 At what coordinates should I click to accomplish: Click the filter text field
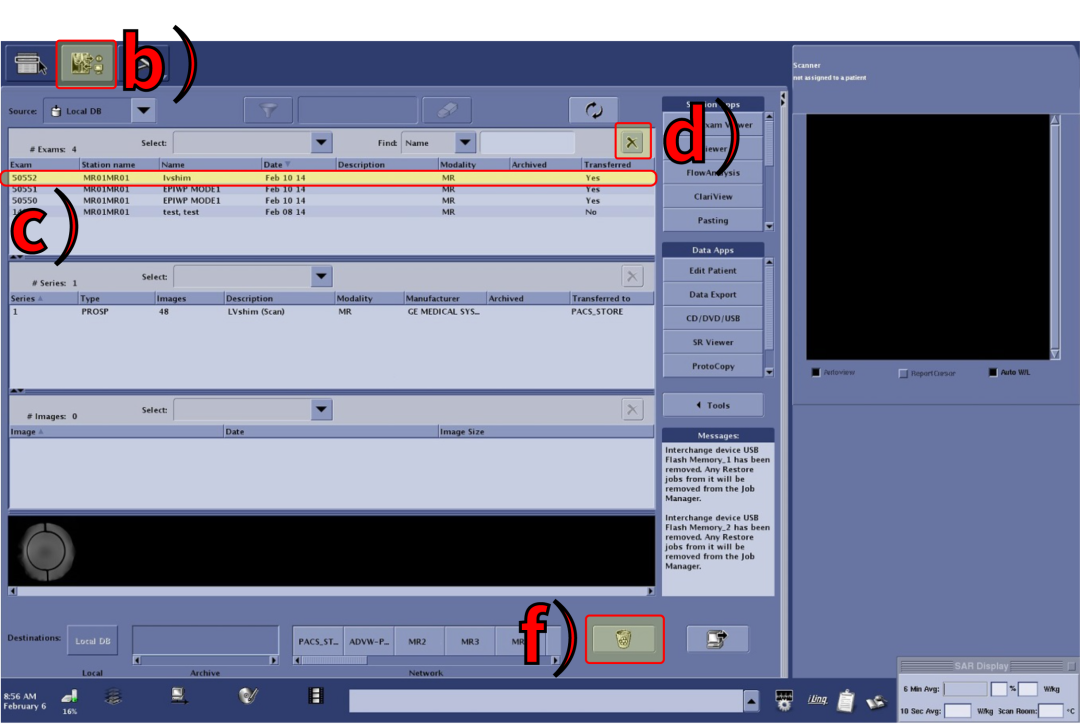pos(357,109)
